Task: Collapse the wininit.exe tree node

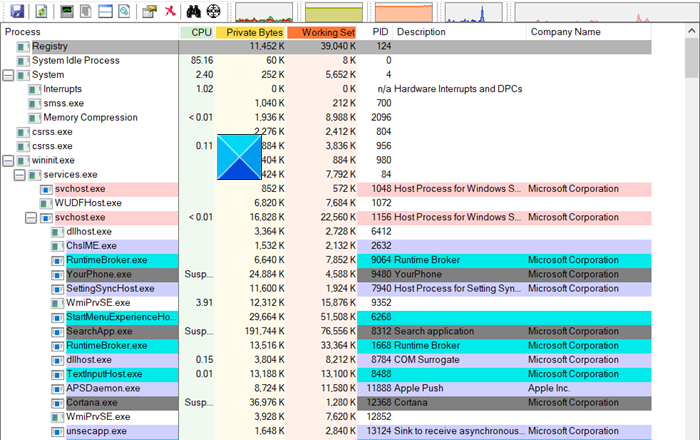Action: tap(9, 160)
